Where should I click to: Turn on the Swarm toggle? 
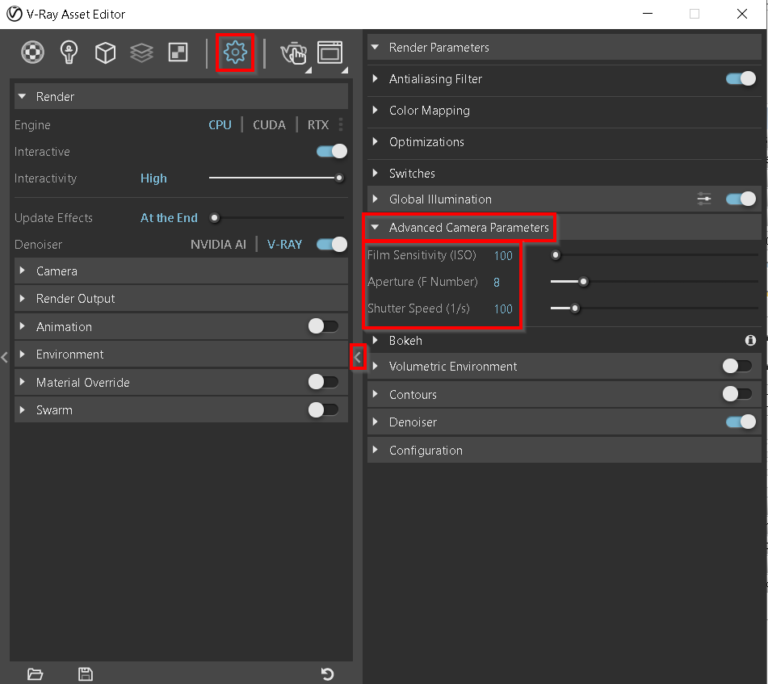[x=323, y=410]
